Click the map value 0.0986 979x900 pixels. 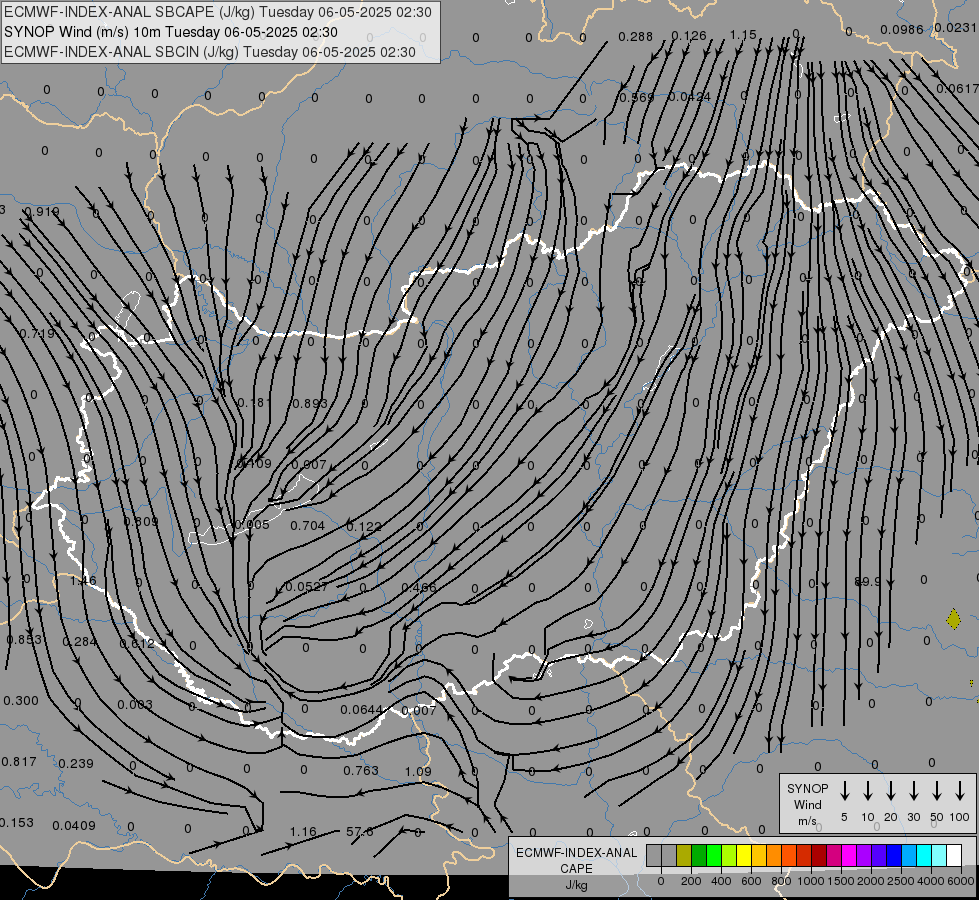tap(902, 29)
